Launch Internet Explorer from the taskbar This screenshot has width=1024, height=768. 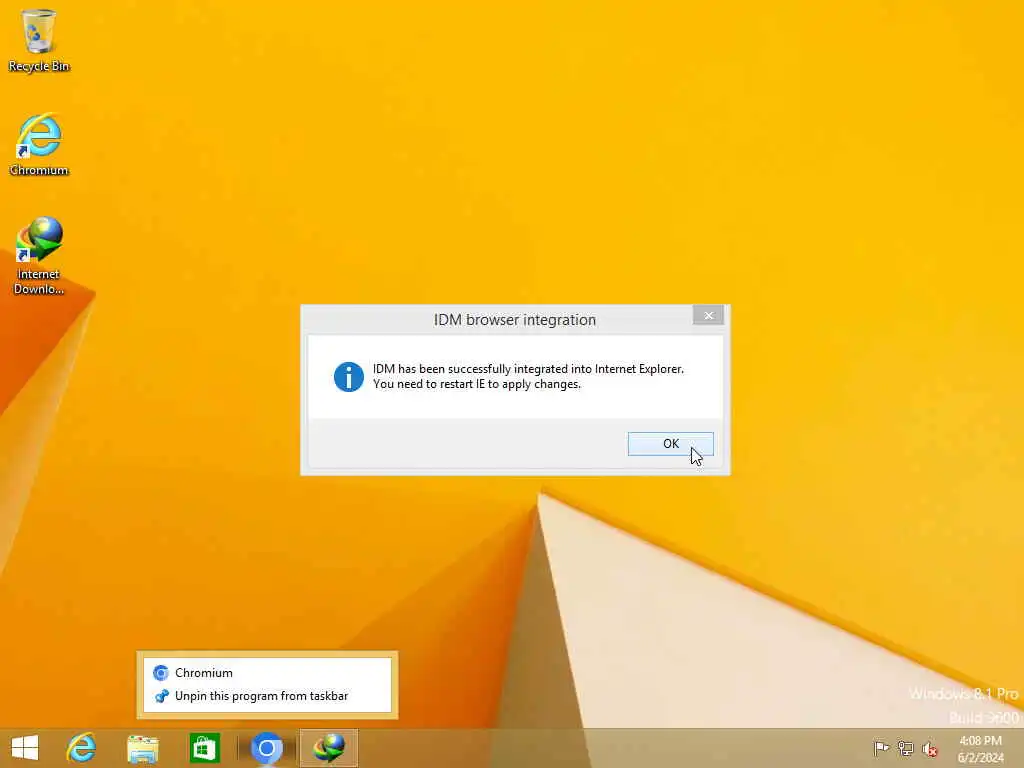82,748
